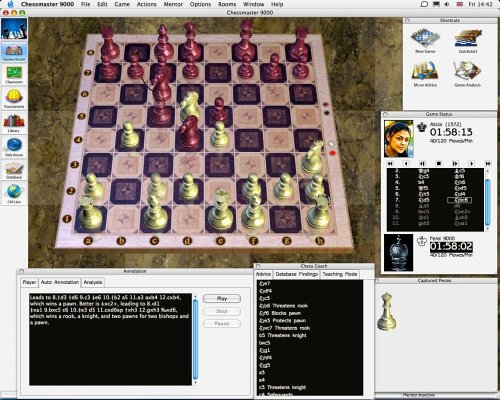Click the captured white queen piece
The image size is (500, 400).
click(387, 311)
